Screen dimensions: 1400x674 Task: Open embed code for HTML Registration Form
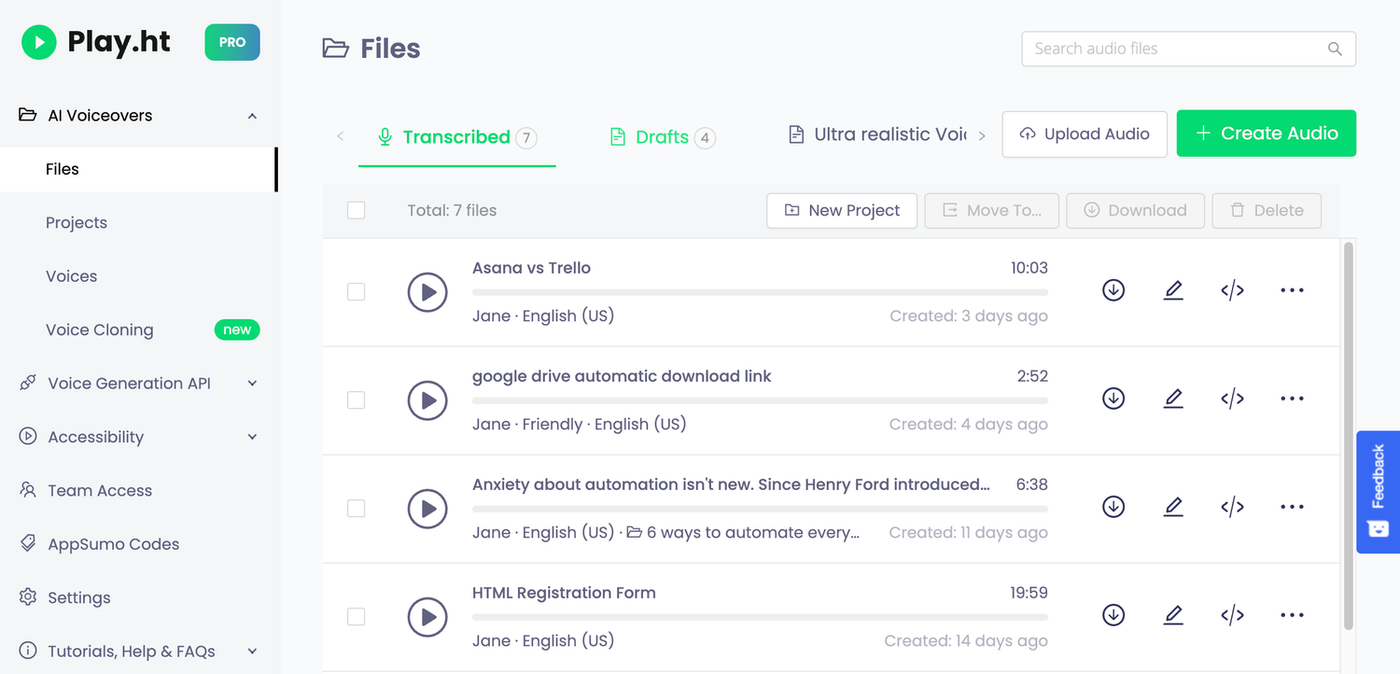pos(1232,615)
